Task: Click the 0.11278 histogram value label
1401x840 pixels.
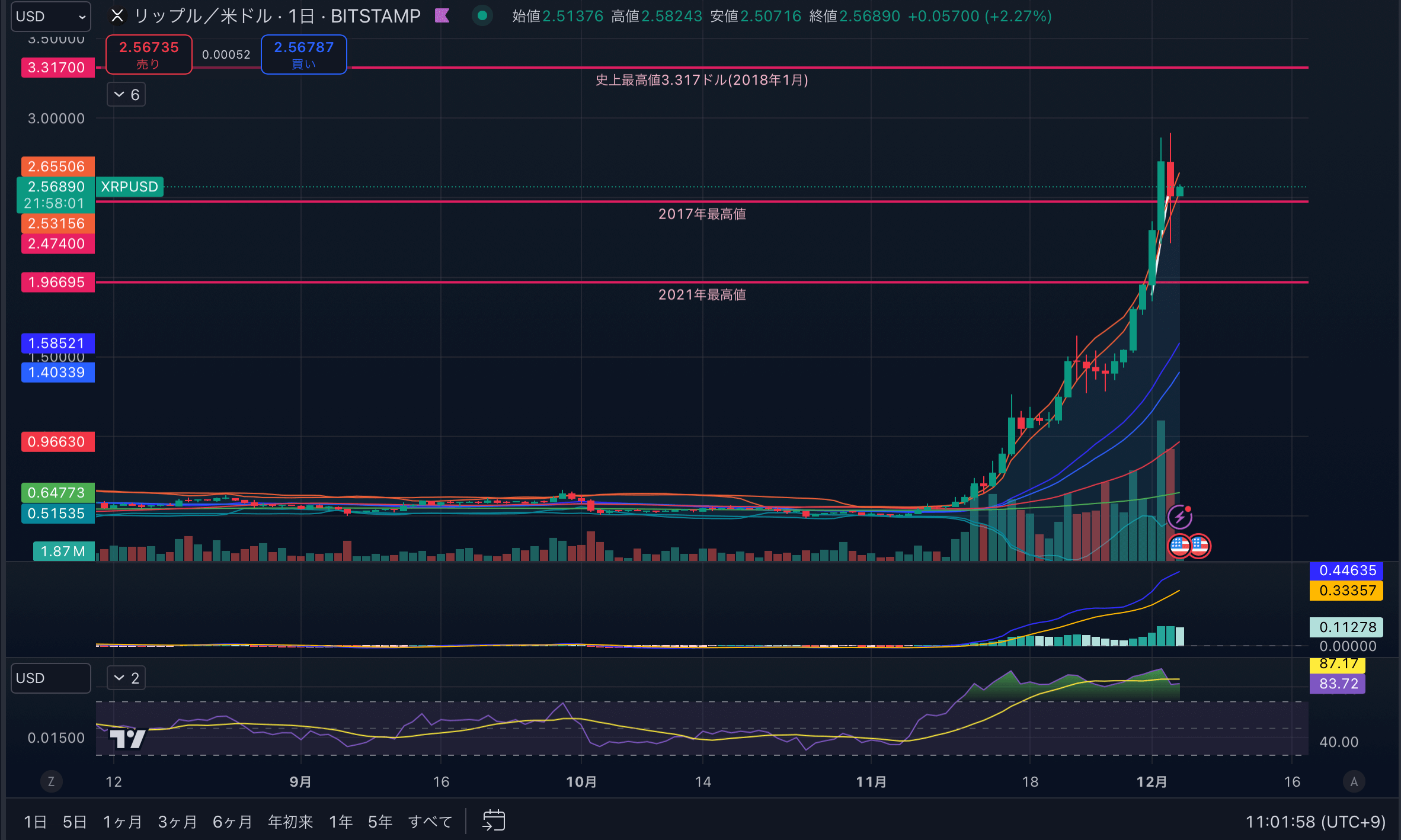Action: [1347, 627]
